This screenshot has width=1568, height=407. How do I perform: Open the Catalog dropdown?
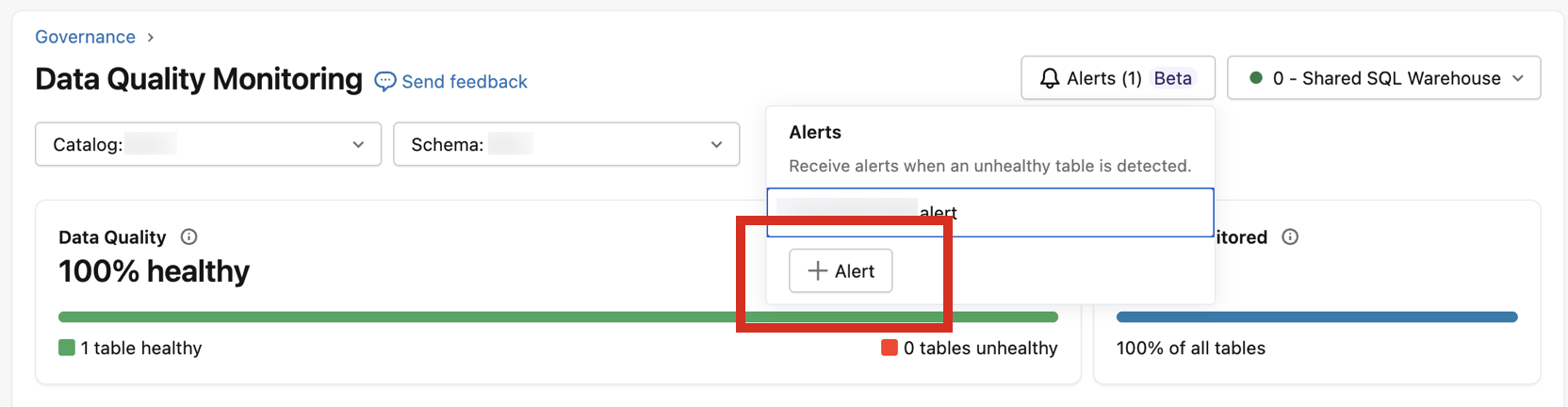207,144
